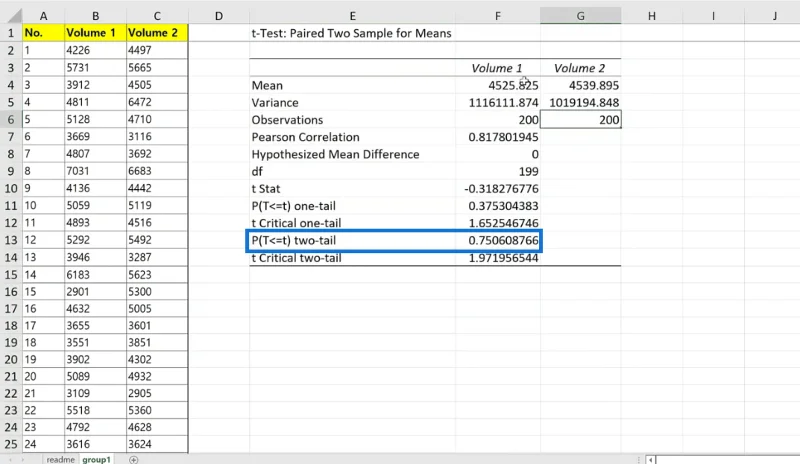Select row 25 header
This screenshot has height=464, width=800.
pos(11,444)
